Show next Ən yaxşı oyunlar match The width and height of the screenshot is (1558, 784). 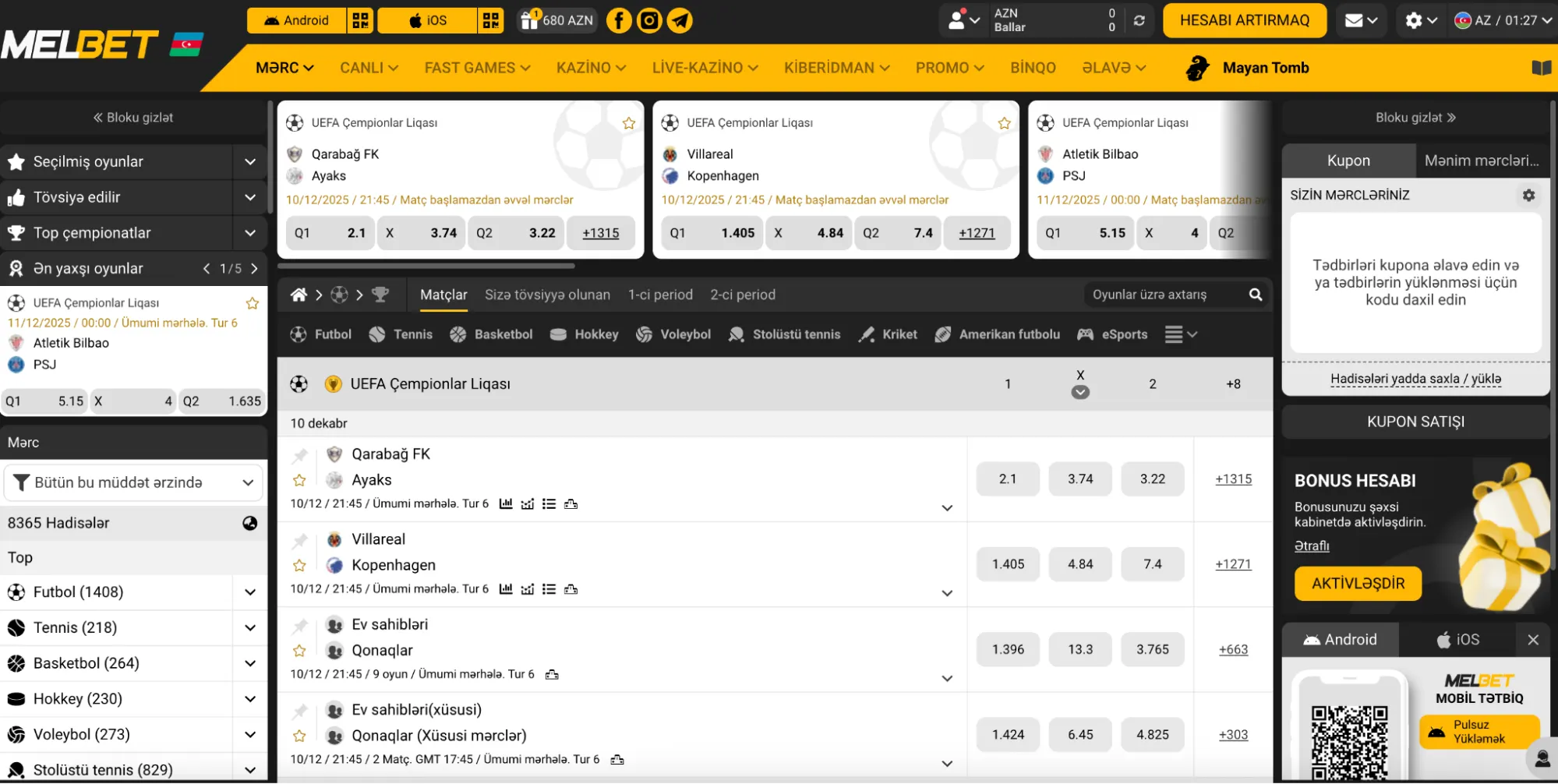point(254,269)
